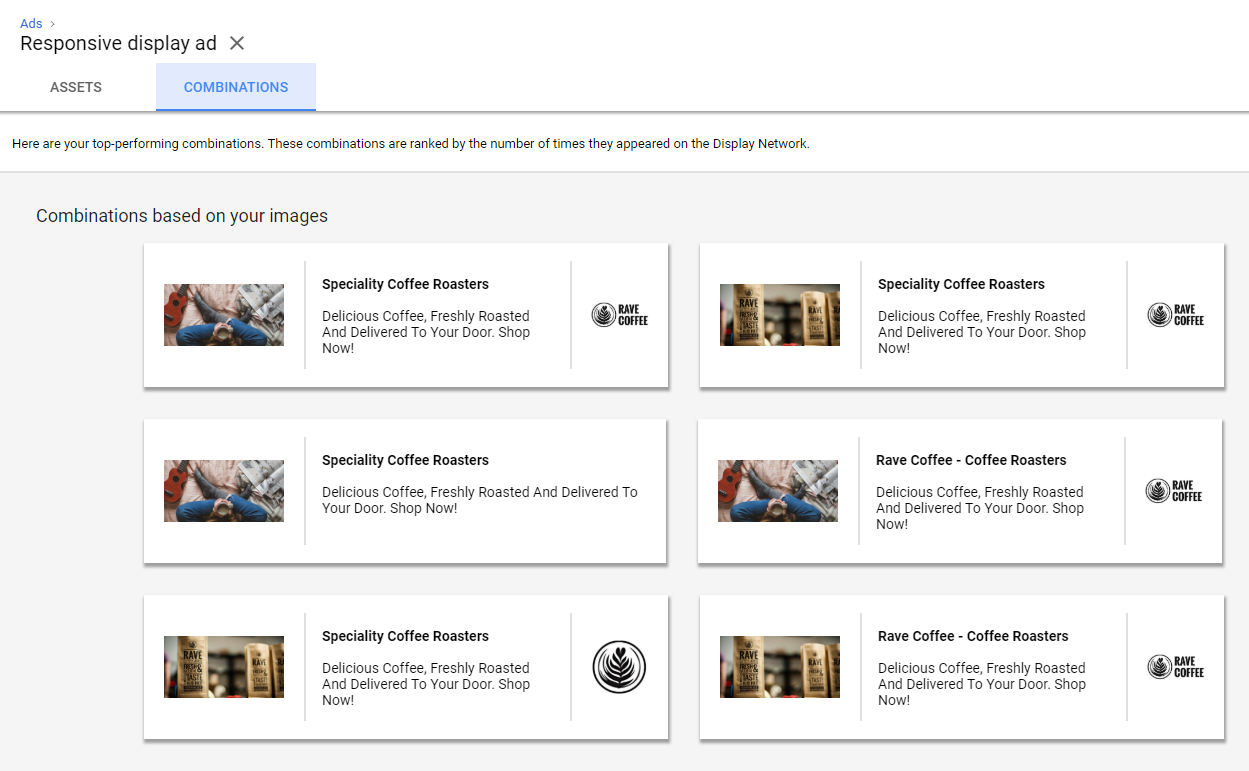Viewport: 1249px width, 771px height.
Task: Switch to the Assets tab
Action: pyautogui.click(x=76, y=87)
